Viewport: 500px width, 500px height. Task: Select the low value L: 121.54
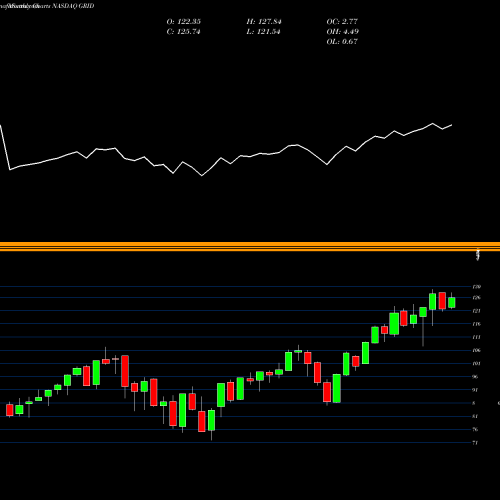263,32
